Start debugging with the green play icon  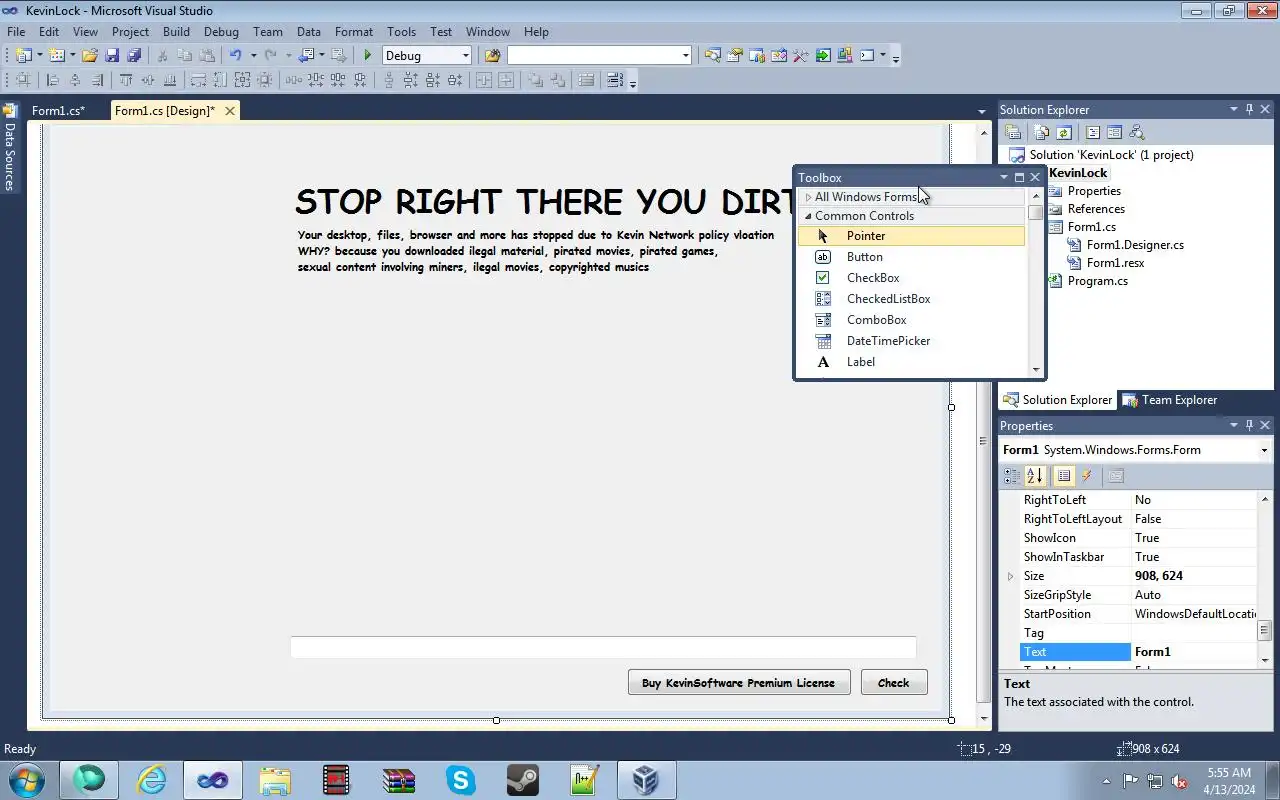(368, 56)
